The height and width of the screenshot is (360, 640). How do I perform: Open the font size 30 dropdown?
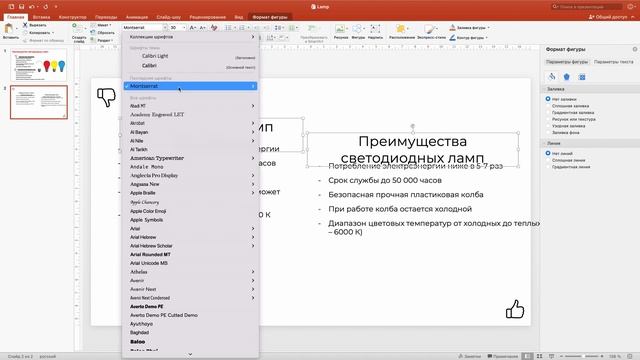[184, 27]
